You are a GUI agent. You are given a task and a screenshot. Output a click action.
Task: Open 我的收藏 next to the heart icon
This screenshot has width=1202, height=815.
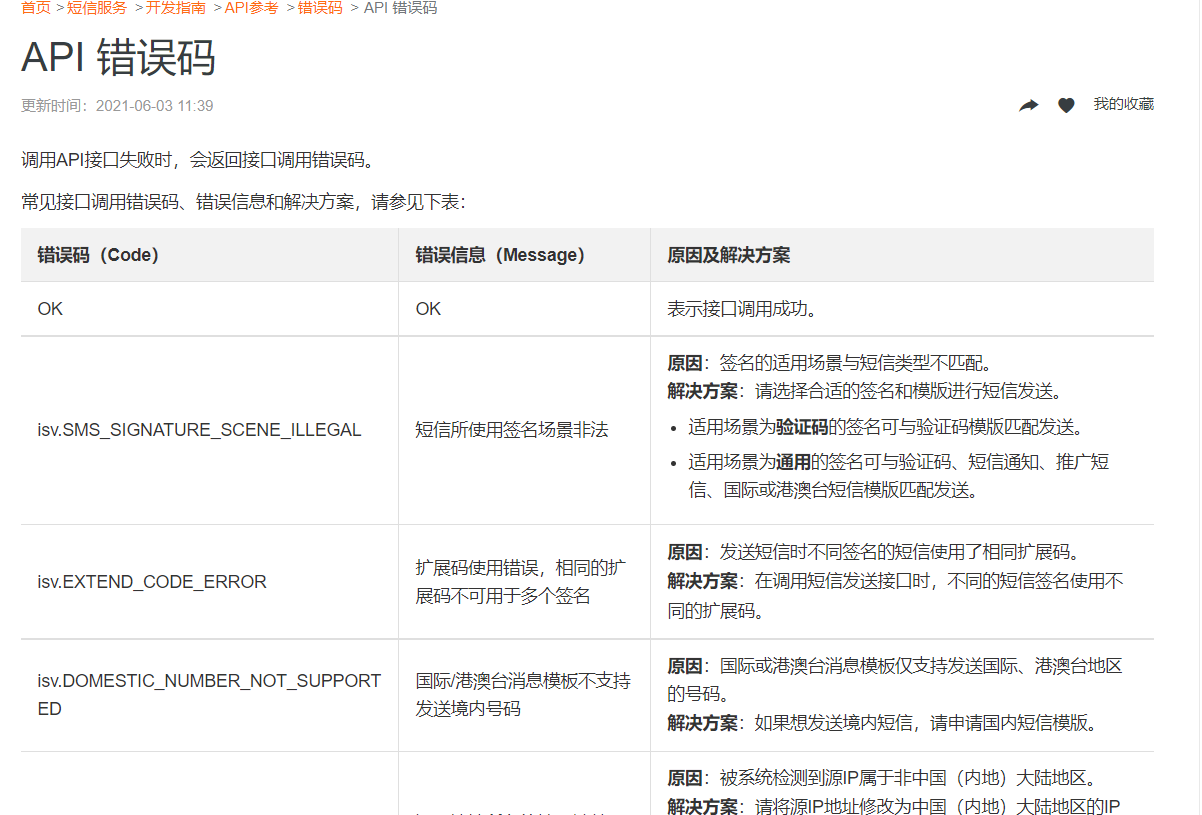click(x=1126, y=104)
